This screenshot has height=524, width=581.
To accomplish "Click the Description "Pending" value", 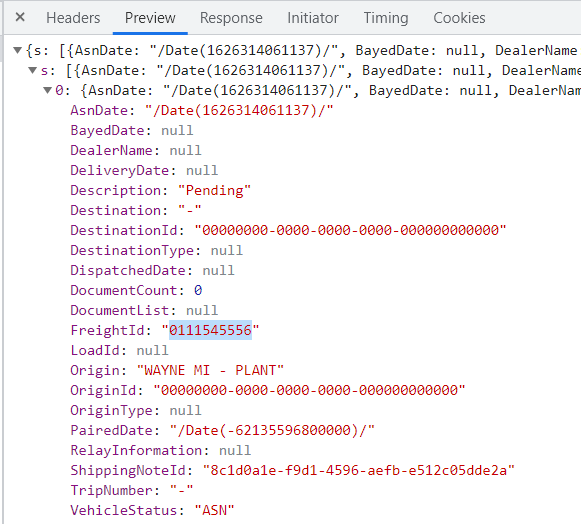I will point(214,190).
